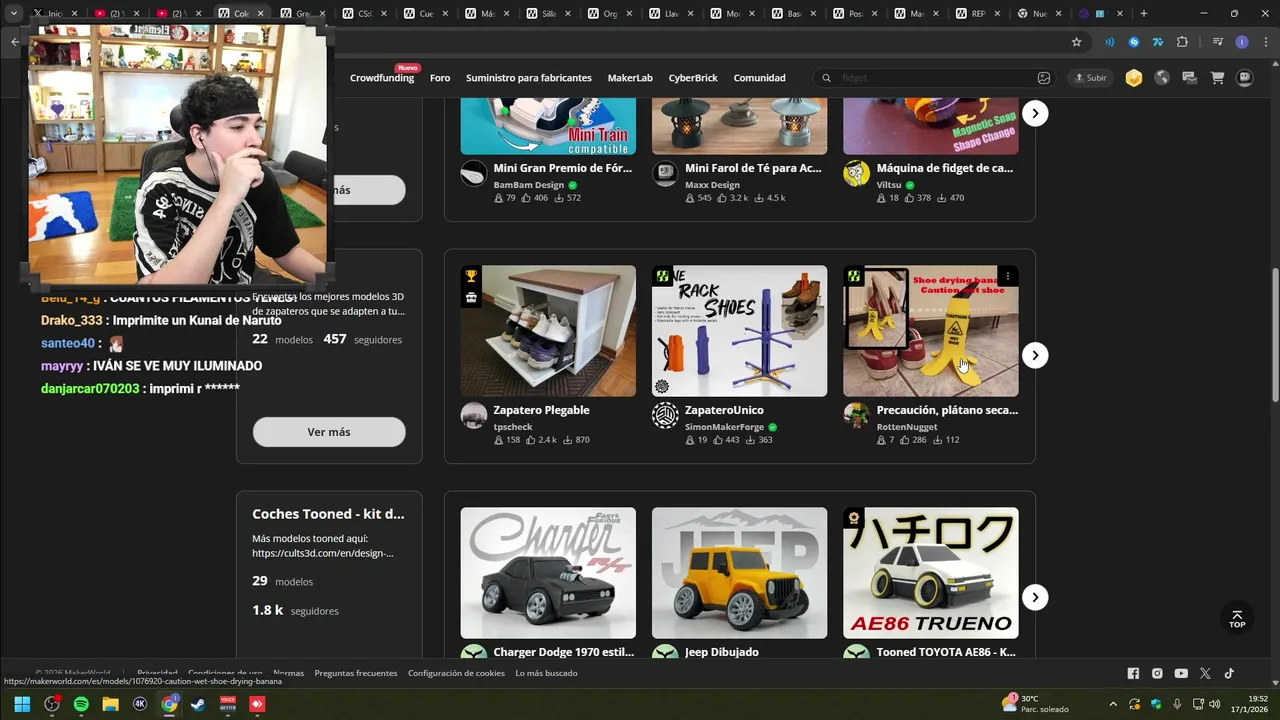1280x720 pixels.
Task: Open the Spotify taskbar icon
Action: coord(81,704)
